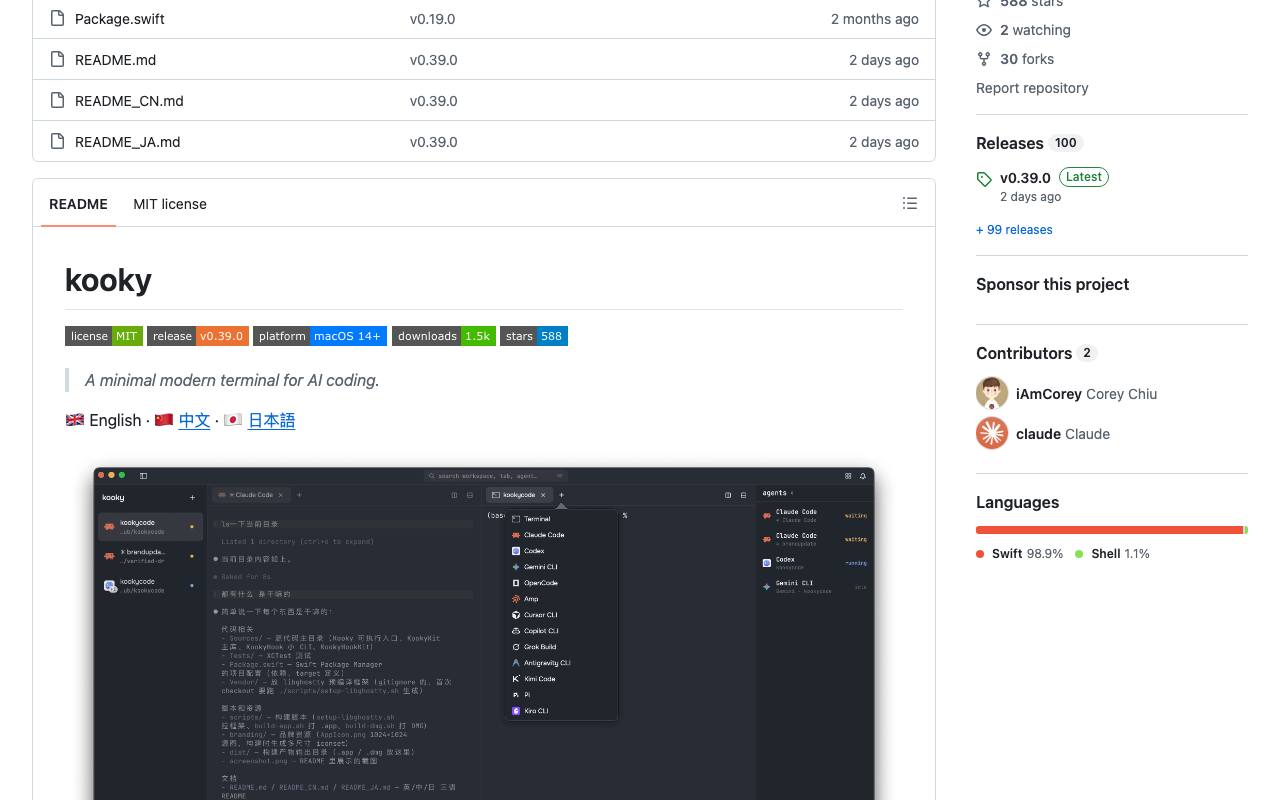Open the README_JA.md file
1280x800 pixels.
pos(128,142)
